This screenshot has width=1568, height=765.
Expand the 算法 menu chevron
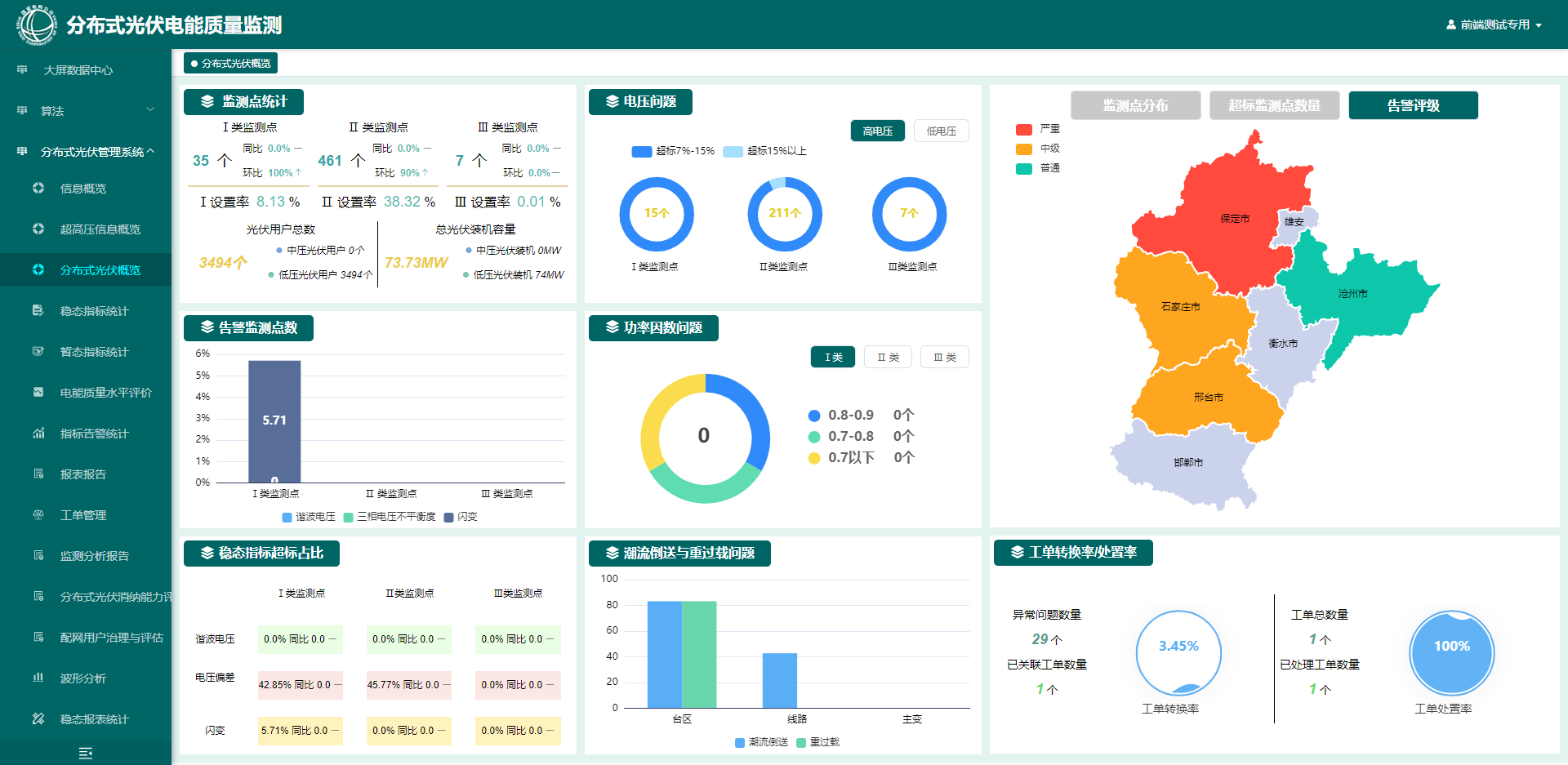150,109
